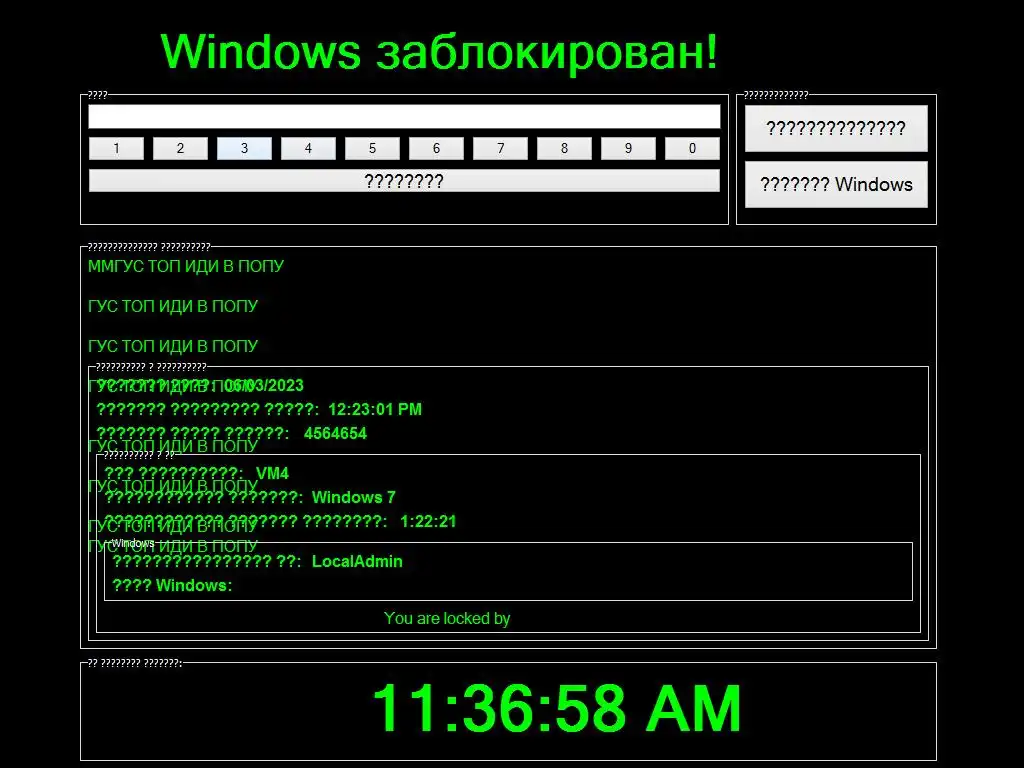The width and height of the screenshot is (1024, 768).
Task: Click digit button 5
Action: (372, 148)
